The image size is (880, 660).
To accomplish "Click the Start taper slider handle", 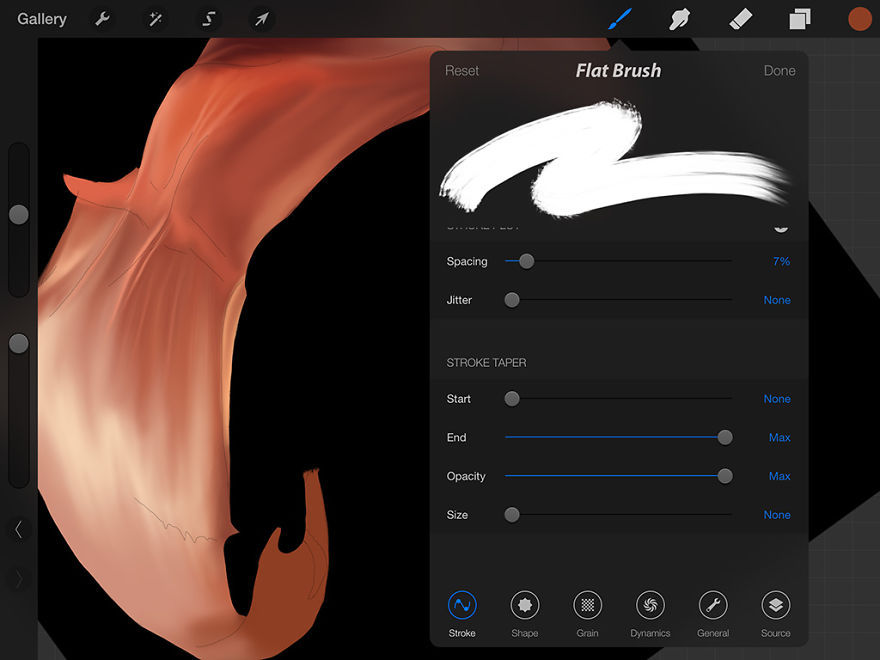I will [512, 398].
